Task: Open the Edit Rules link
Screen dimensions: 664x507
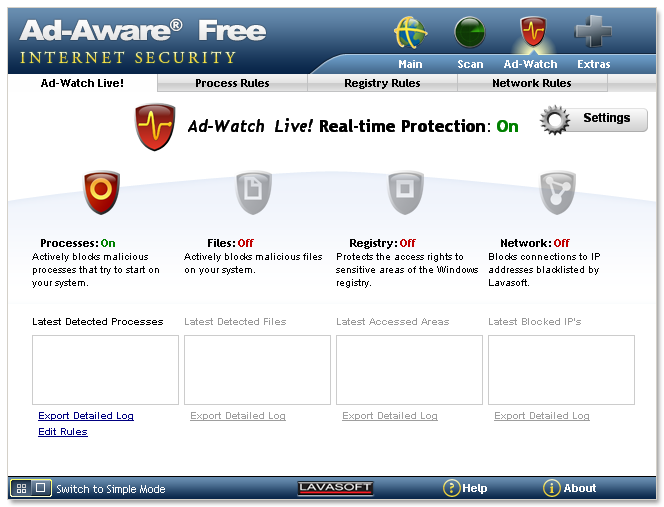Action: [x=63, y=432]
